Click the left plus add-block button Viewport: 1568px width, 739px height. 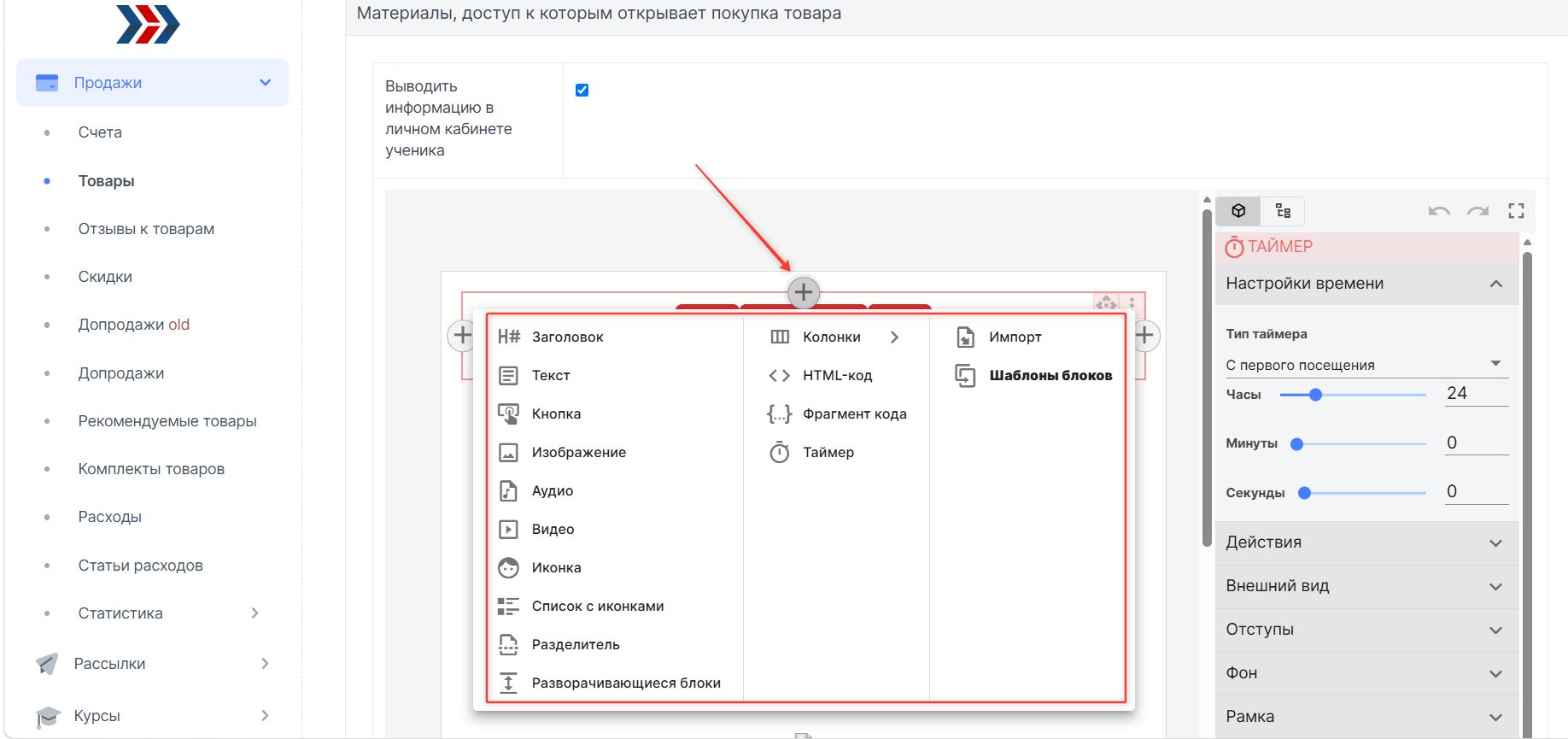click(x=462, y=335)
